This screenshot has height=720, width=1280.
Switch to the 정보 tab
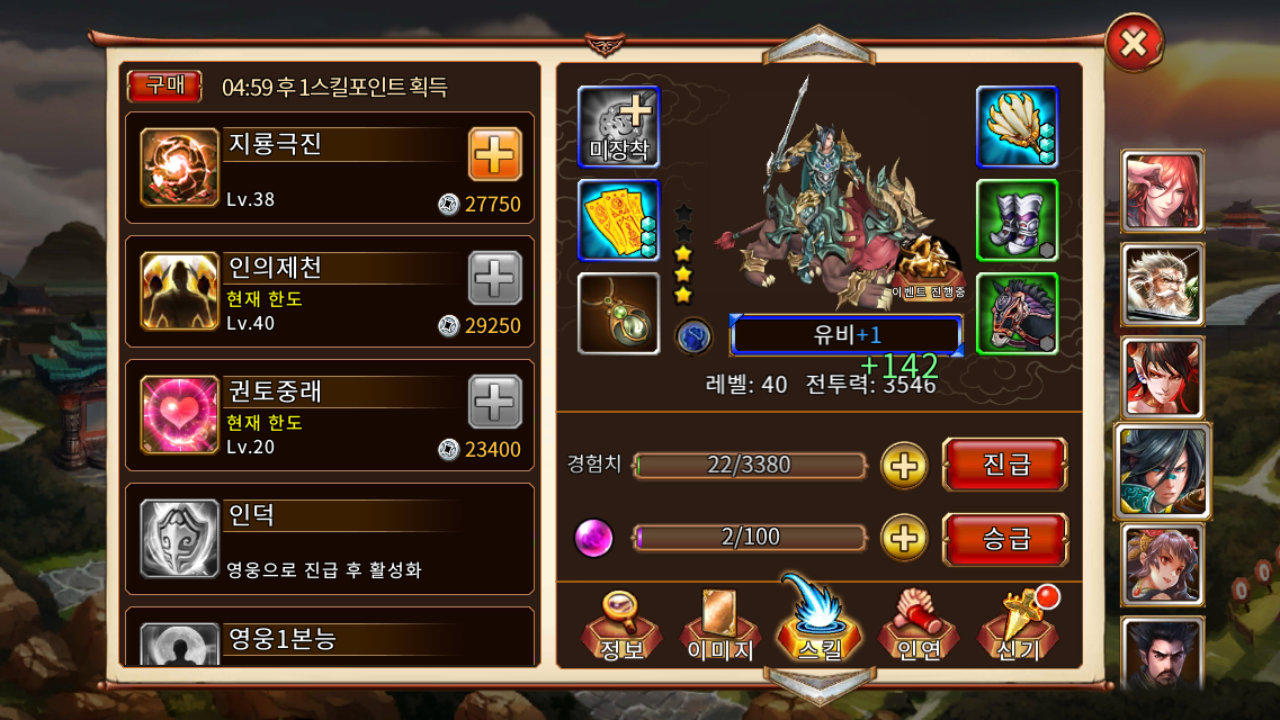pyautogui.click(x=622, y=626)
